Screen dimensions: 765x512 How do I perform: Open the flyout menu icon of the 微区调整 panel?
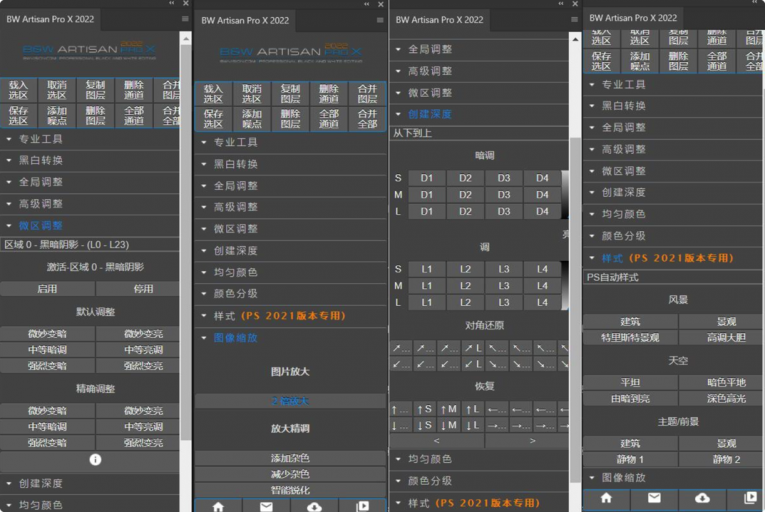(185, 19)
